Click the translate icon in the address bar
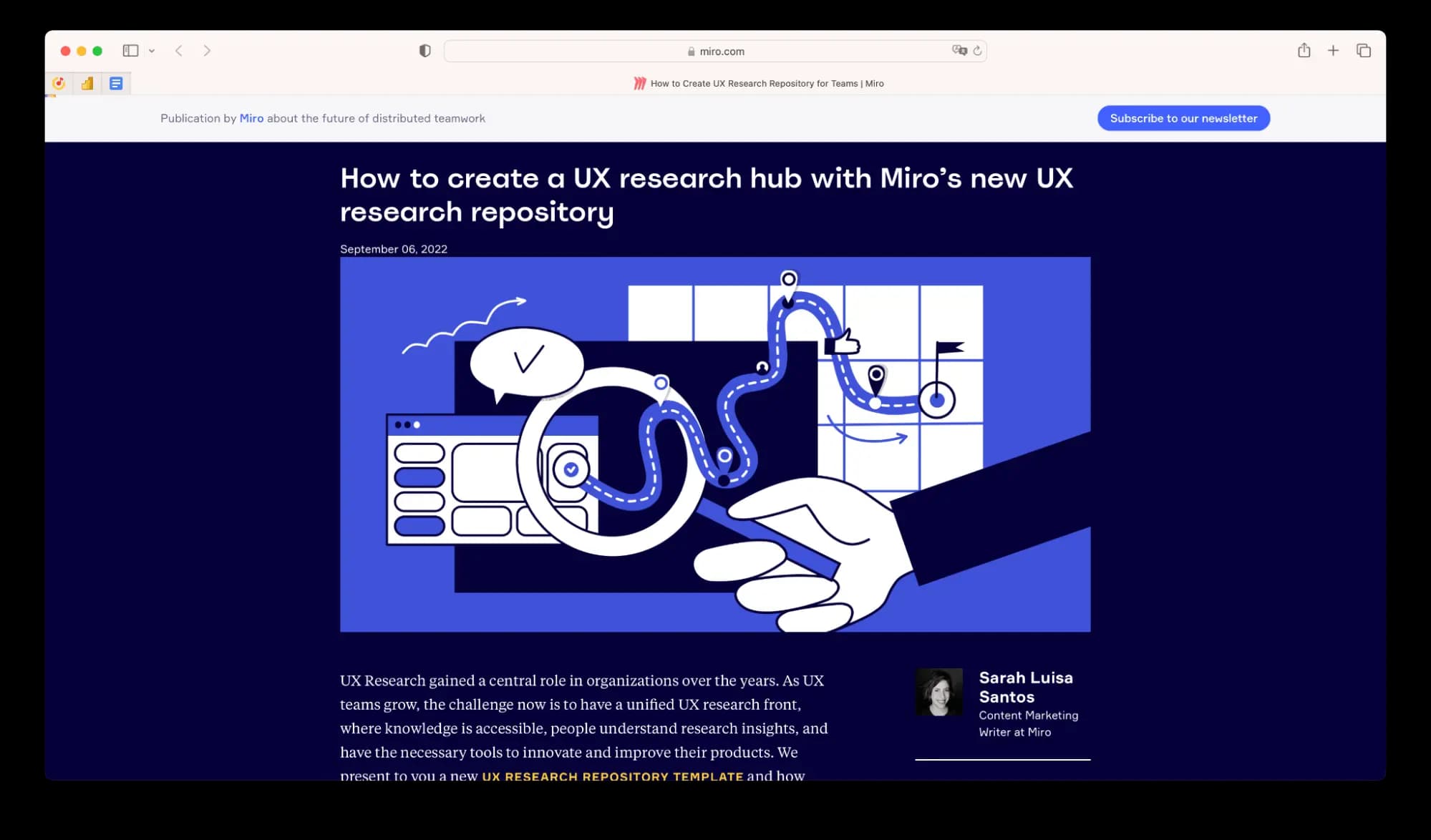The image size is (1431, 840). (x=959, y=51)
